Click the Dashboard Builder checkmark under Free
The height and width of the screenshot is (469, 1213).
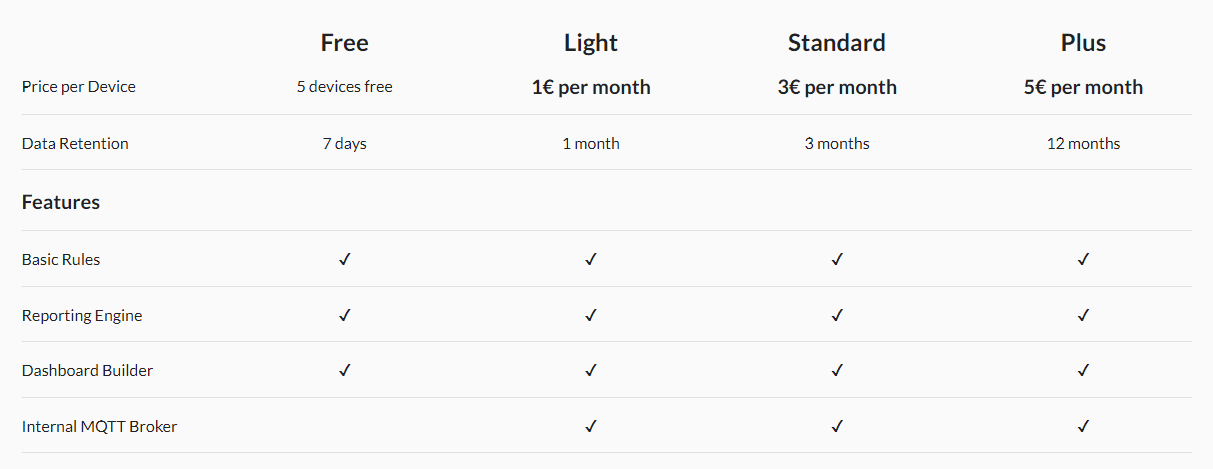coord(345,370)
